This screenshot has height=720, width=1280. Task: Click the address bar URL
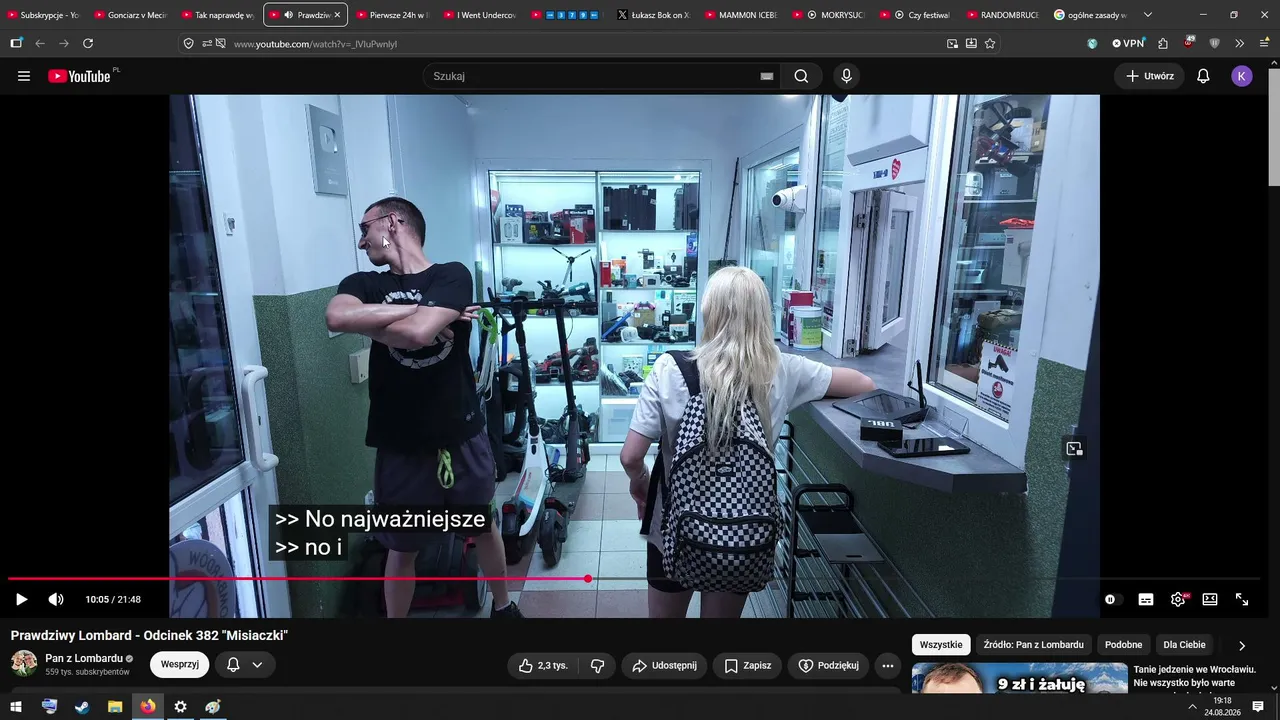point(315,44)
